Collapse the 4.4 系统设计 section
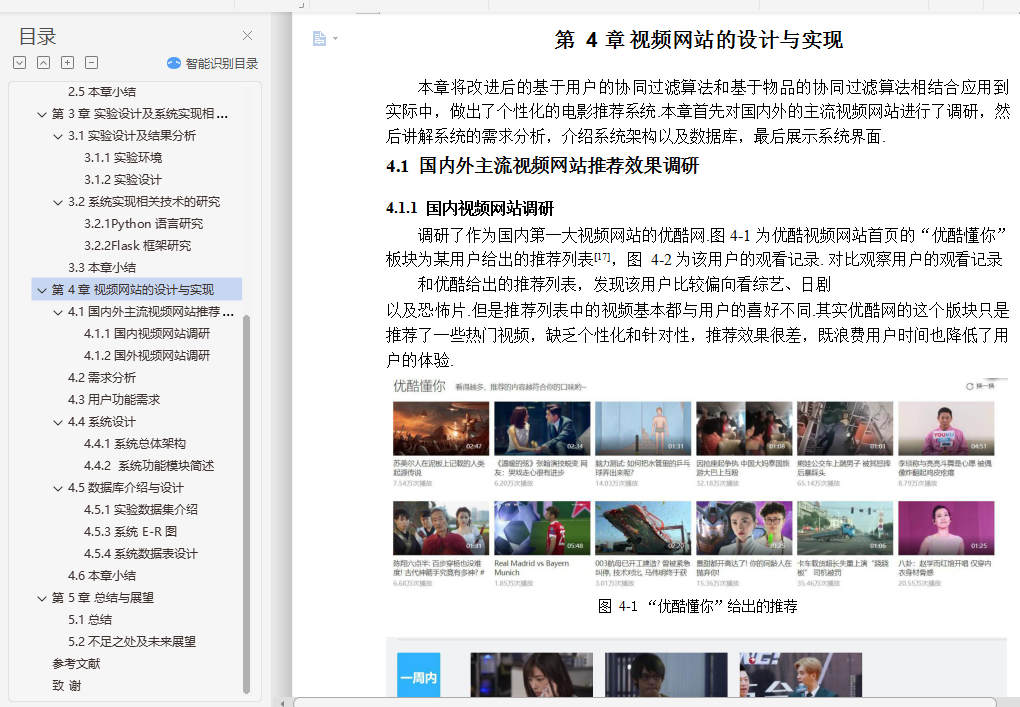The image size is (1020, 707). pos(58,422)
